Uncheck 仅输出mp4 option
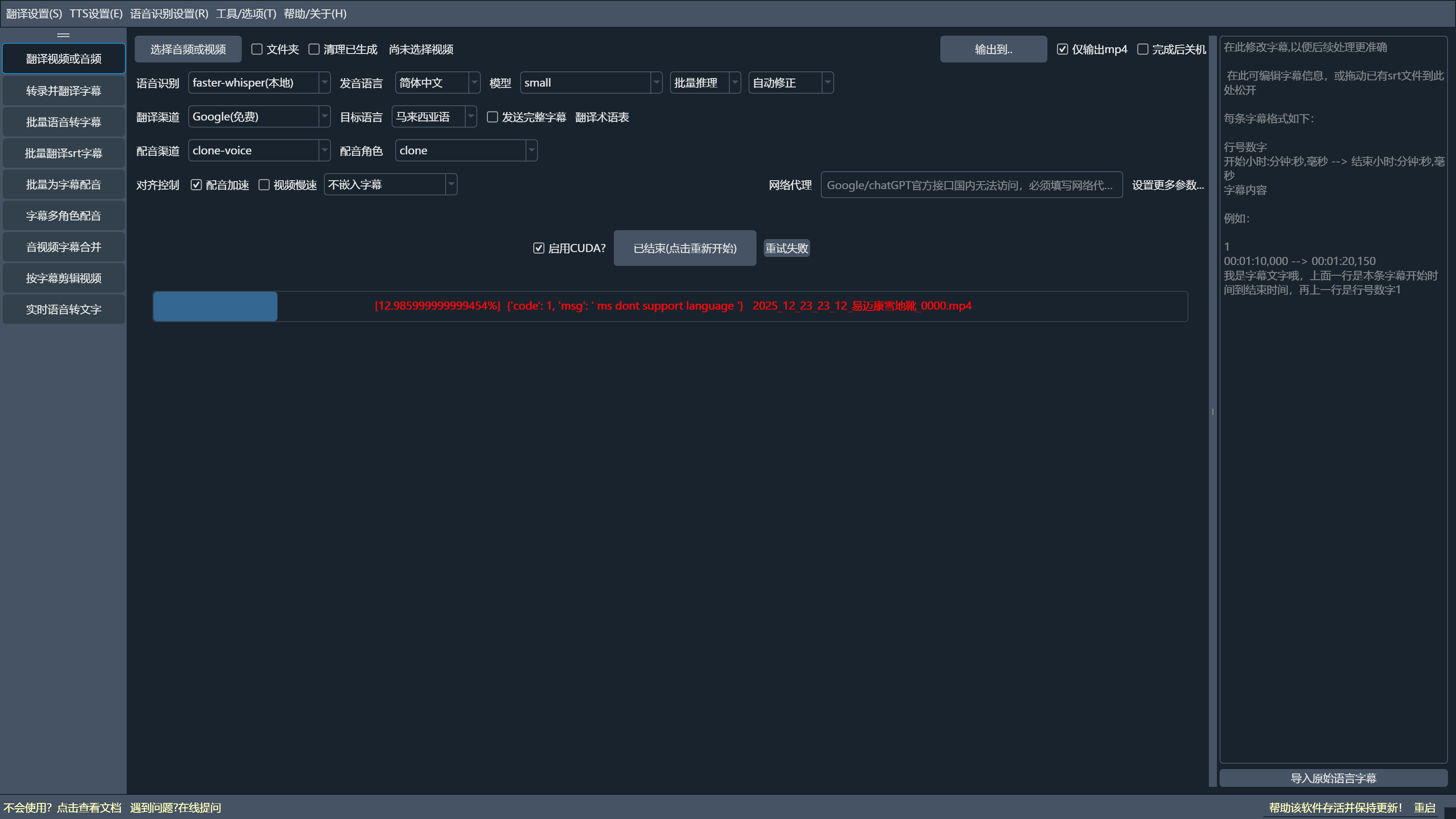The height and width of the screenshot is (819, 1456). 1063,49
